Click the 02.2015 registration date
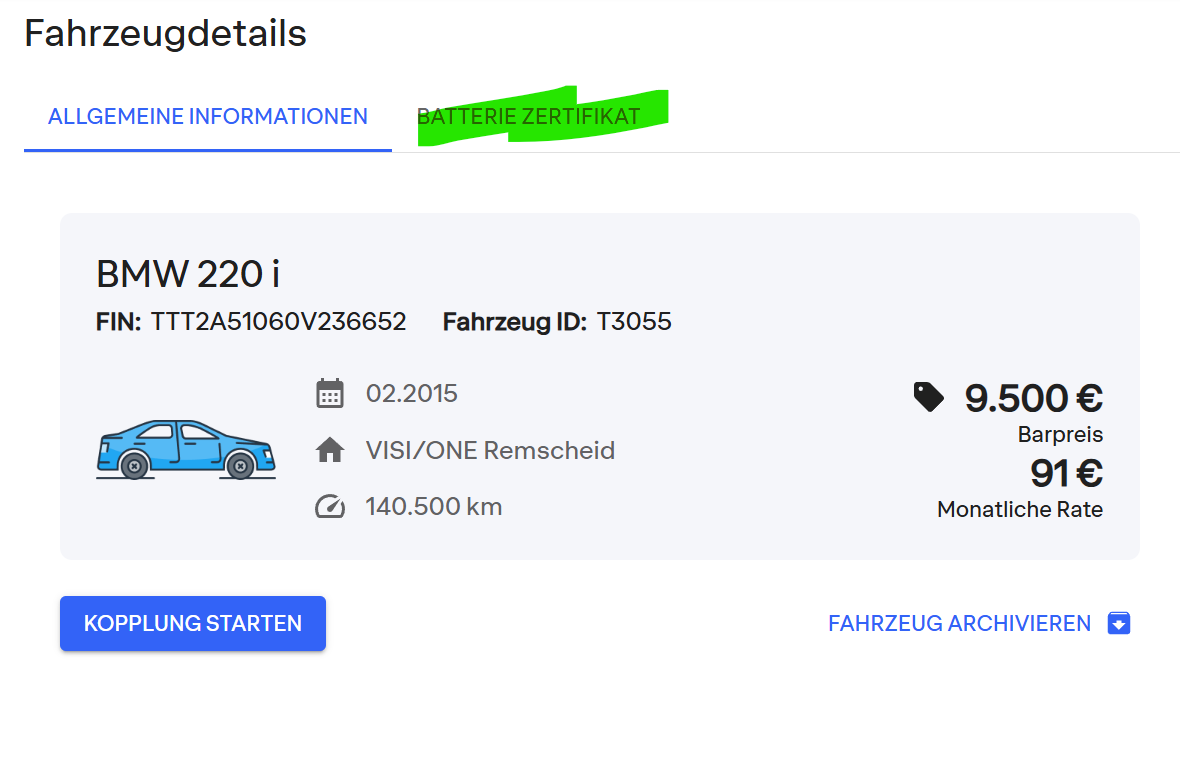The width and height of the screenshot is (1180, 763). (x=412, y=393)
